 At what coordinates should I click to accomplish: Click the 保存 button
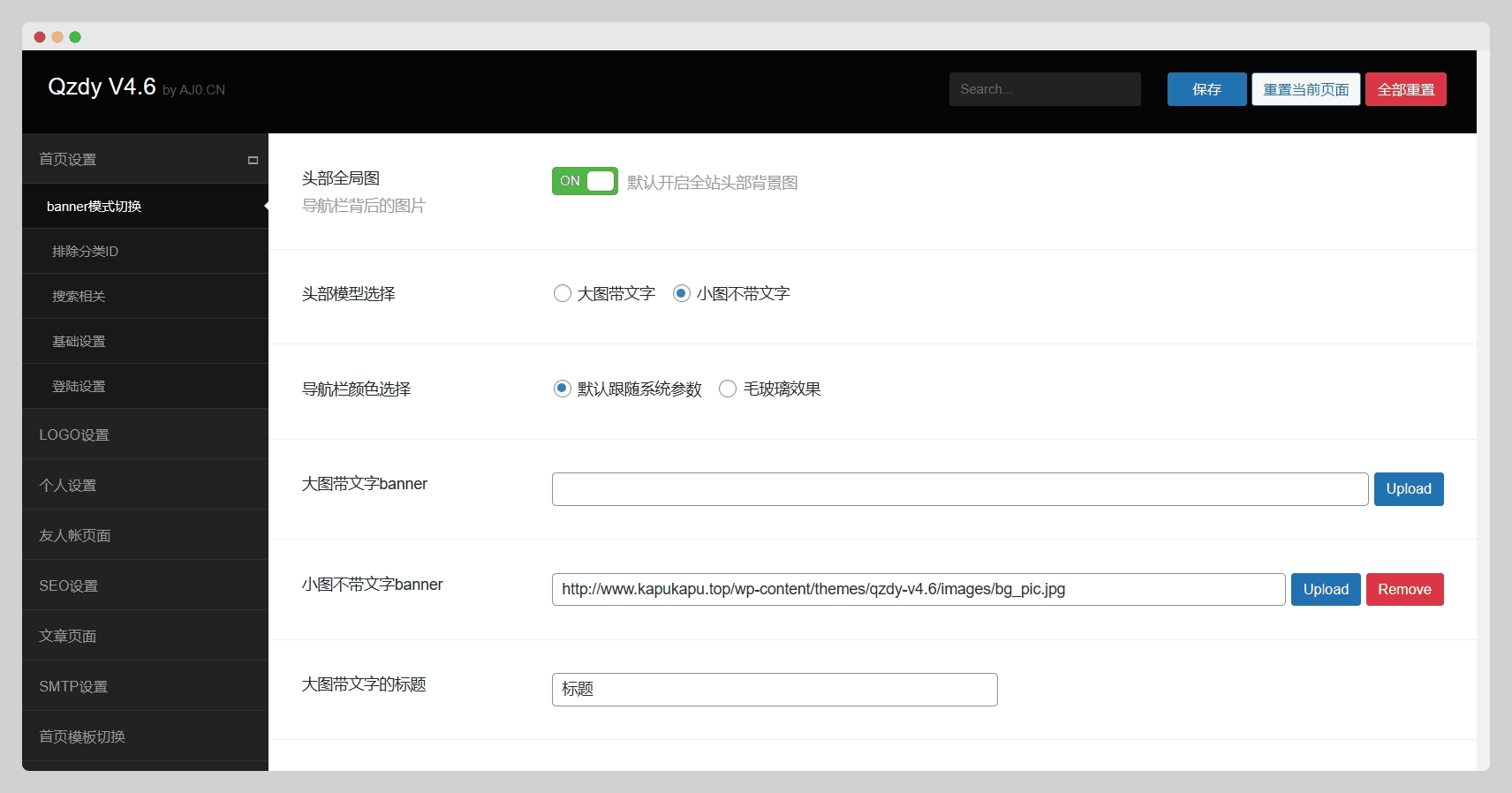(1206, 89)
